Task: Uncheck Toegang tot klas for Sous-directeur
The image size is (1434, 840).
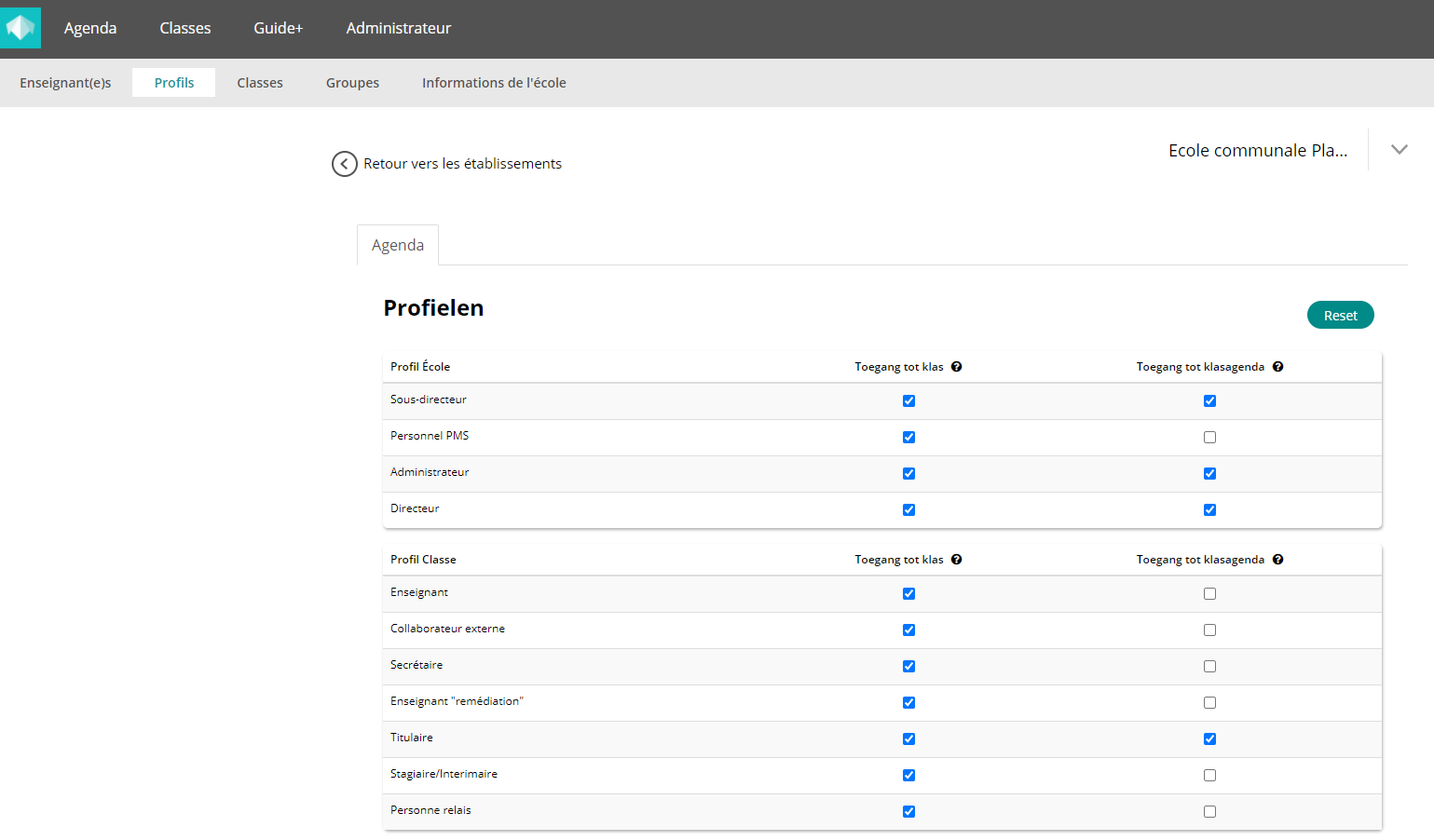Action: coord(908,401)
